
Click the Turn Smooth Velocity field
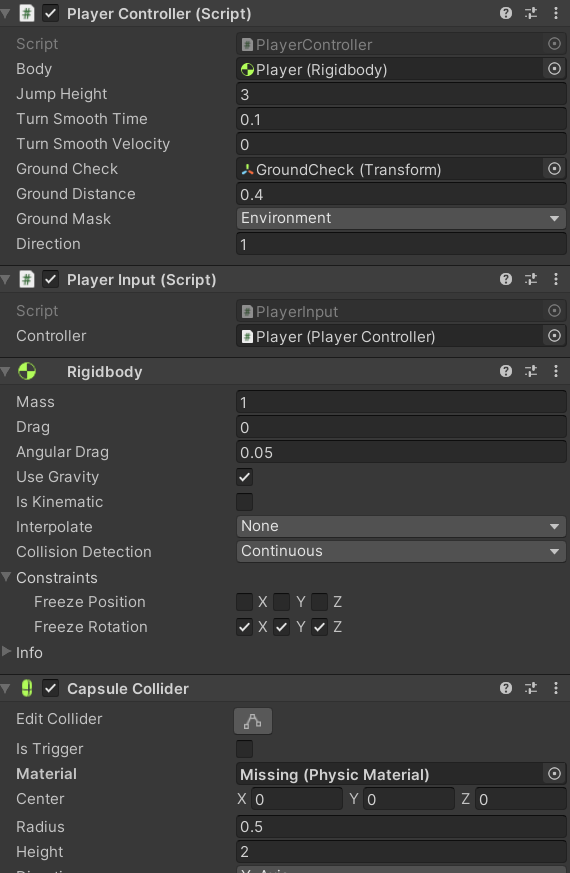401,144
